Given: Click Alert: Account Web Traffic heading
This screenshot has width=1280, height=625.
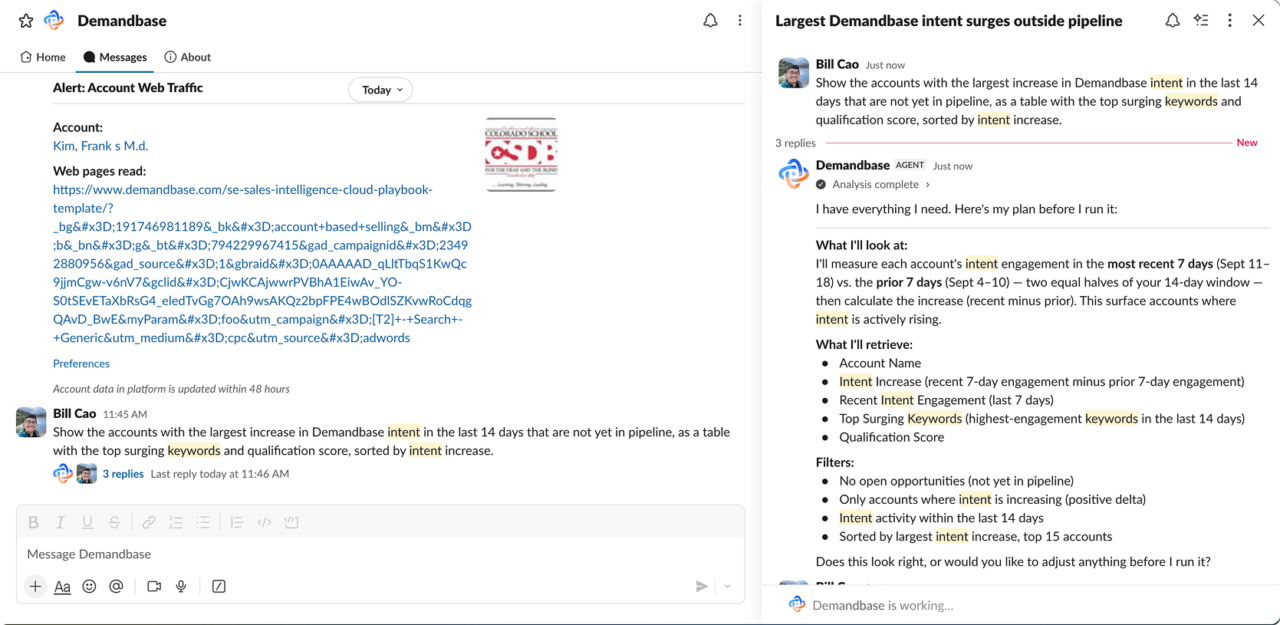Looking at the screenshot, I should point(128,88).
